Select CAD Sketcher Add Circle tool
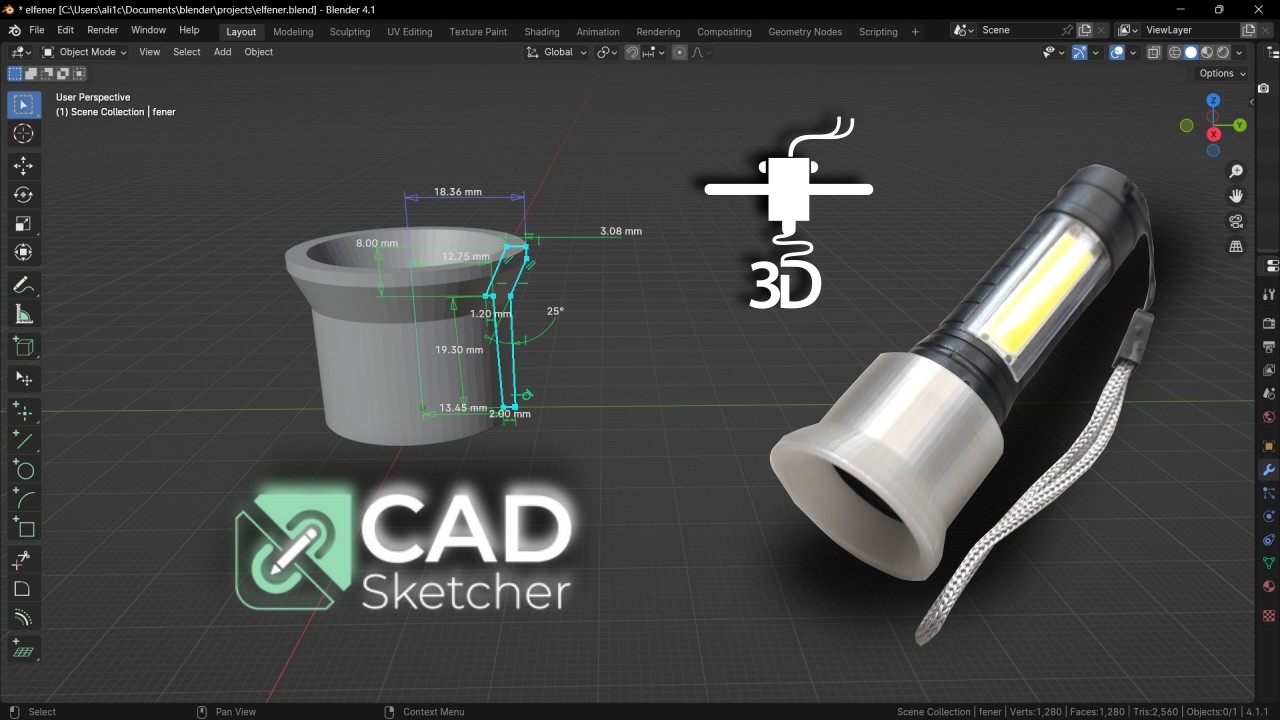This screenshot has width=1280, height=720. tap(24, 469)
